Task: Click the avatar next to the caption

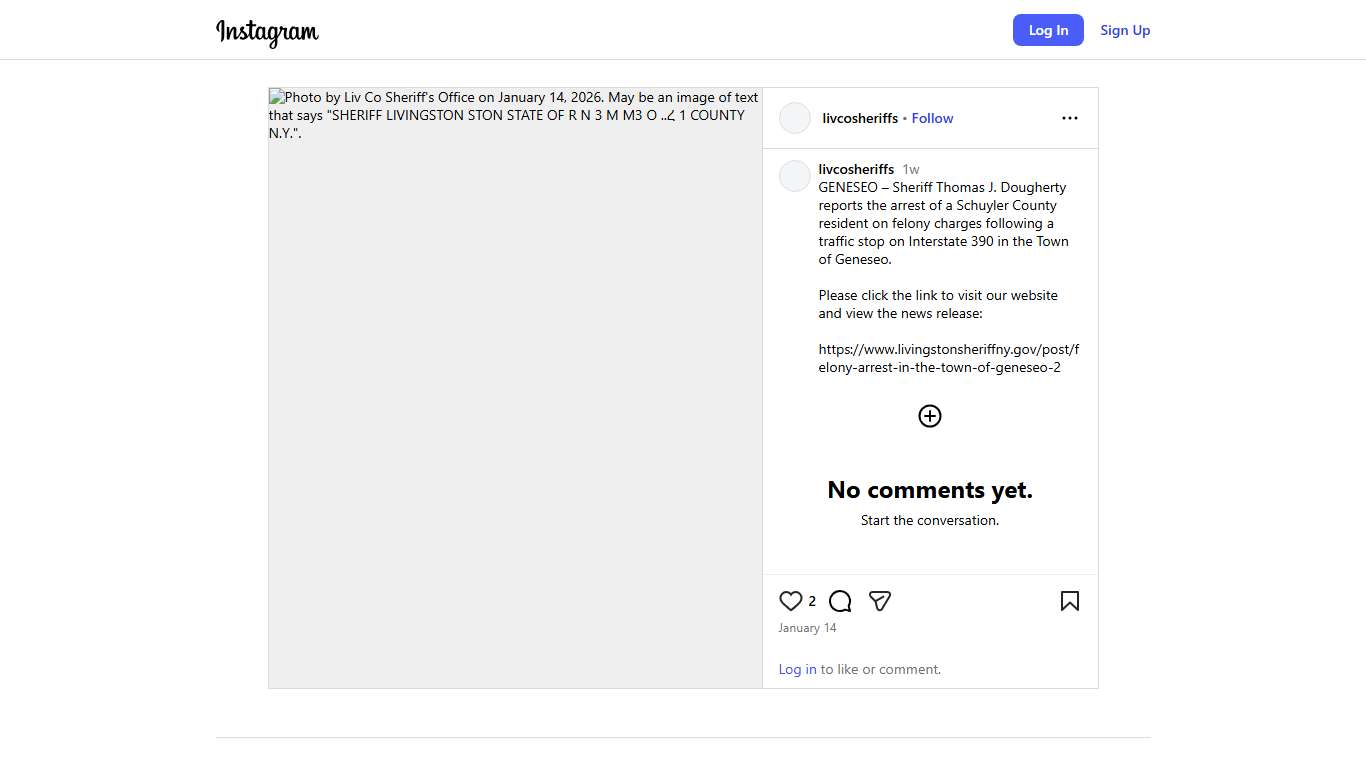Action: 795,176
